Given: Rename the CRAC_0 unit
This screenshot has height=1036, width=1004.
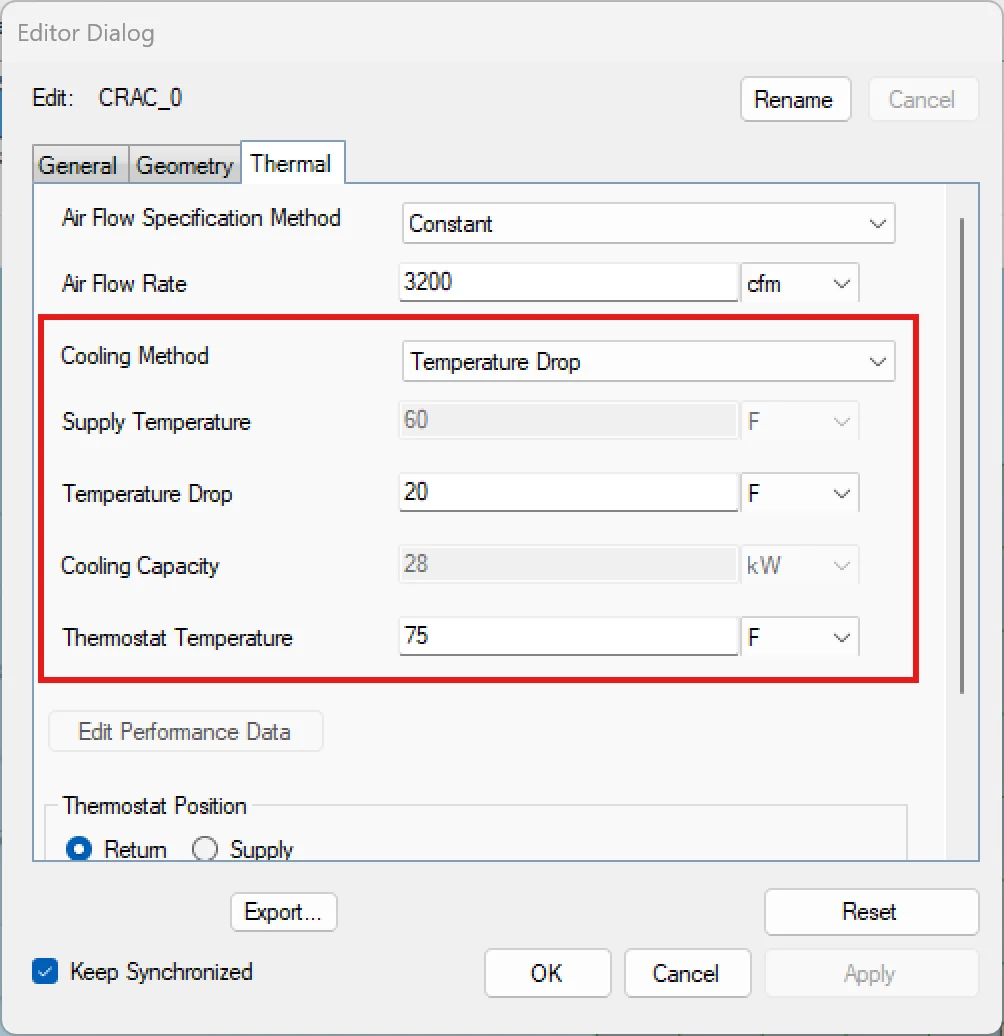Looking at the screenshot, I should [795, 99].
